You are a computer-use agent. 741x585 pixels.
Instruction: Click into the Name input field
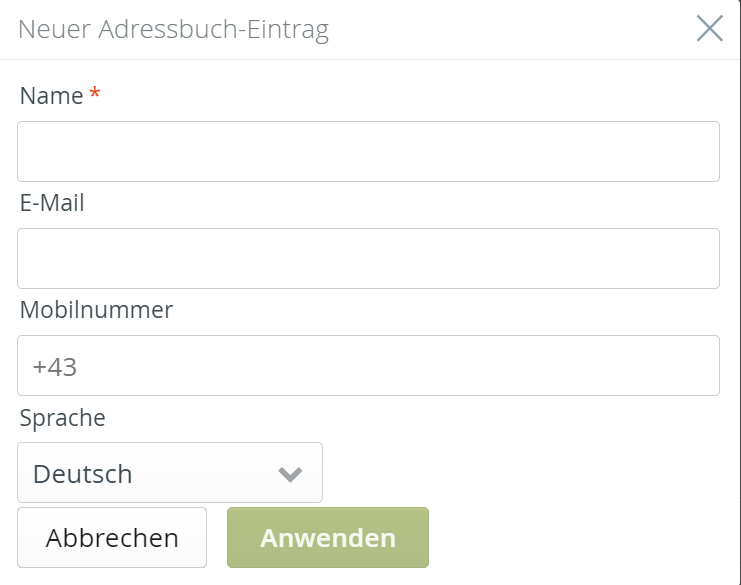[x=368, y=152]
